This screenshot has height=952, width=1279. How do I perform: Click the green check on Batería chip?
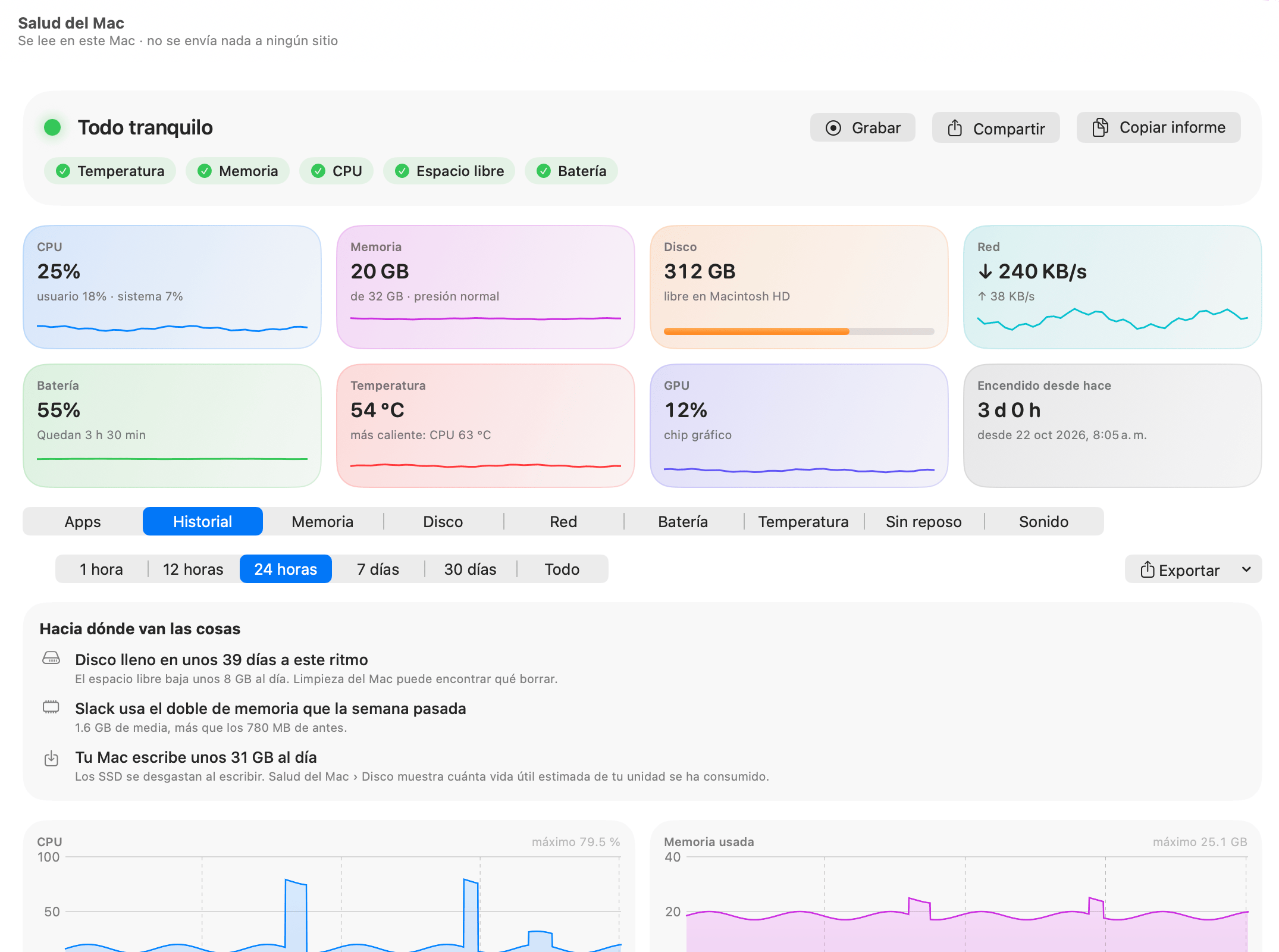[x=544, y=171]
